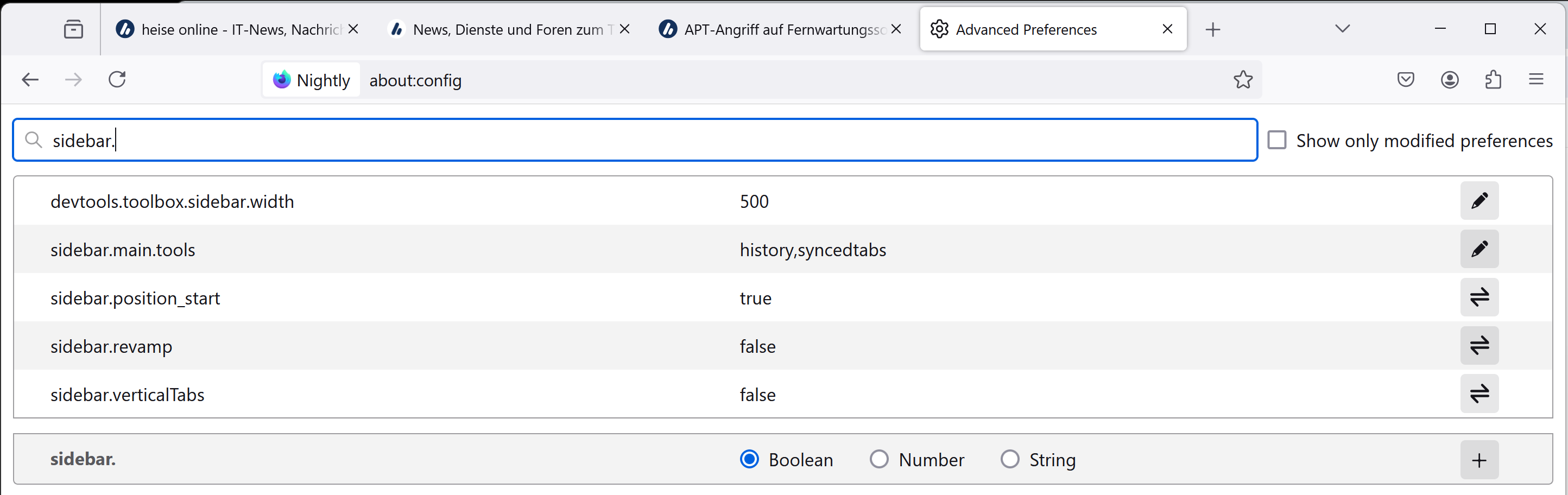Bookmark this page with the star icon
The width and height of the screenshot is (1568, 495).
(1243, 80)
